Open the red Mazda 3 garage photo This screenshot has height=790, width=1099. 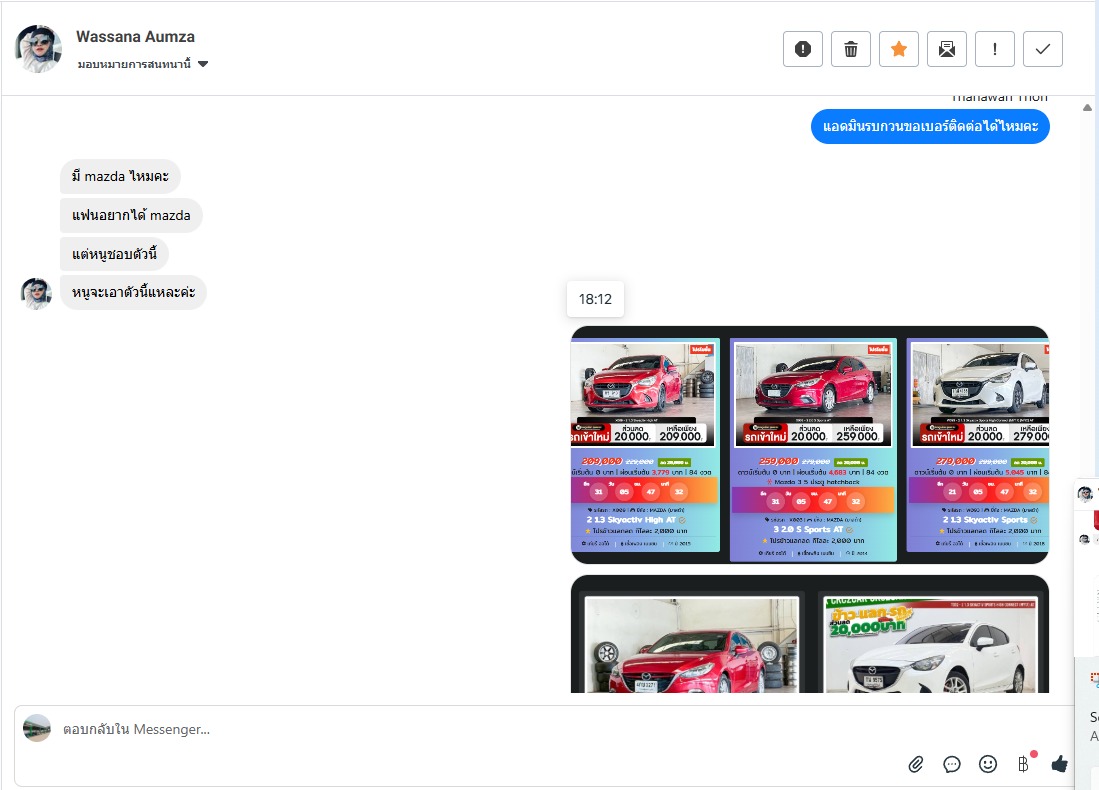(x=692, y=644)
